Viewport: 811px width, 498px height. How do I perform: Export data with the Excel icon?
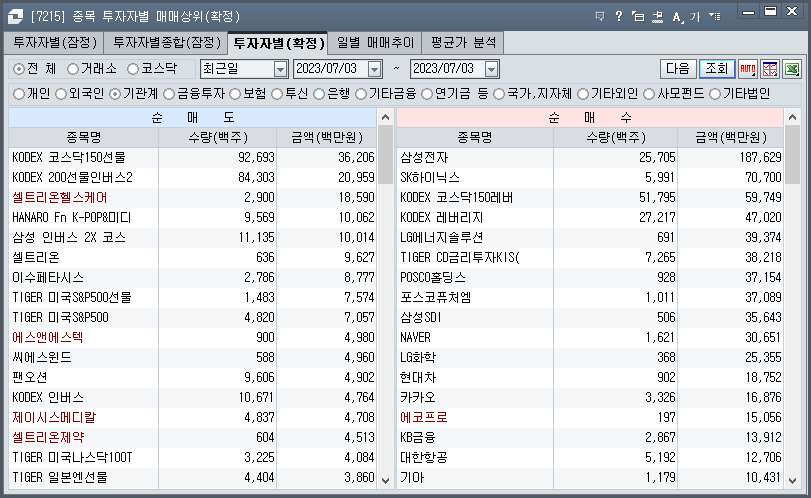pos(792,69)
